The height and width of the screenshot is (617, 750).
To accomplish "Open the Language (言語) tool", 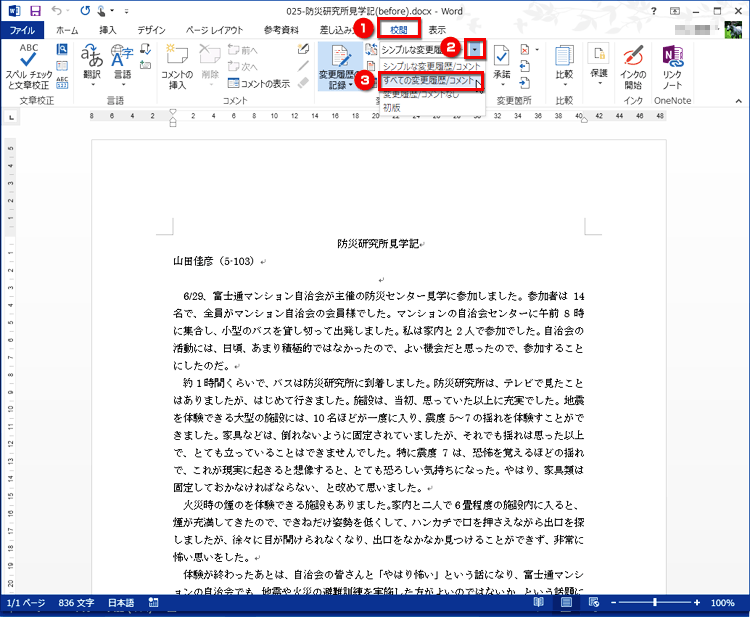I will pos(122,66).
